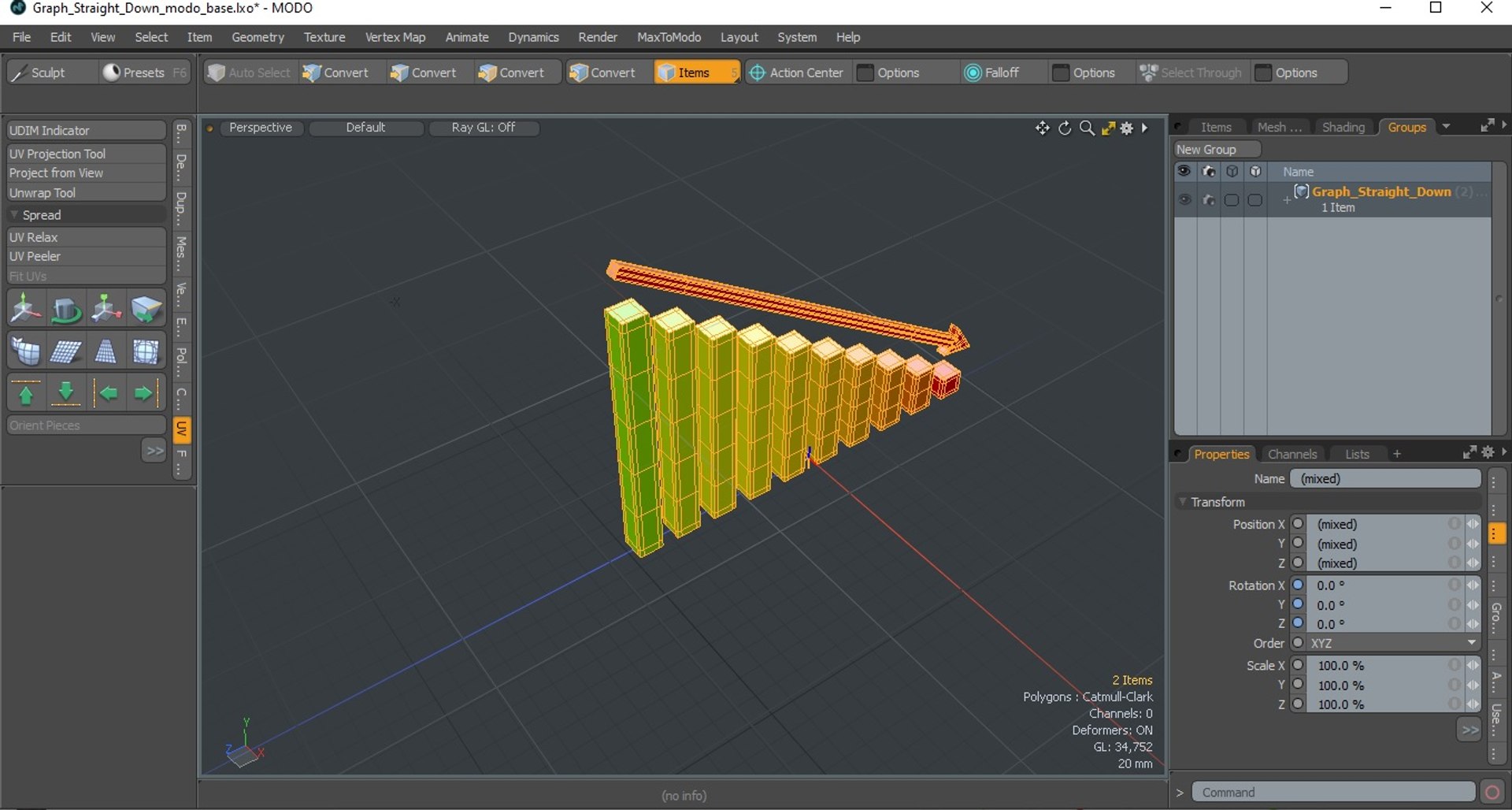Click the flat grid plane icon

66,351
